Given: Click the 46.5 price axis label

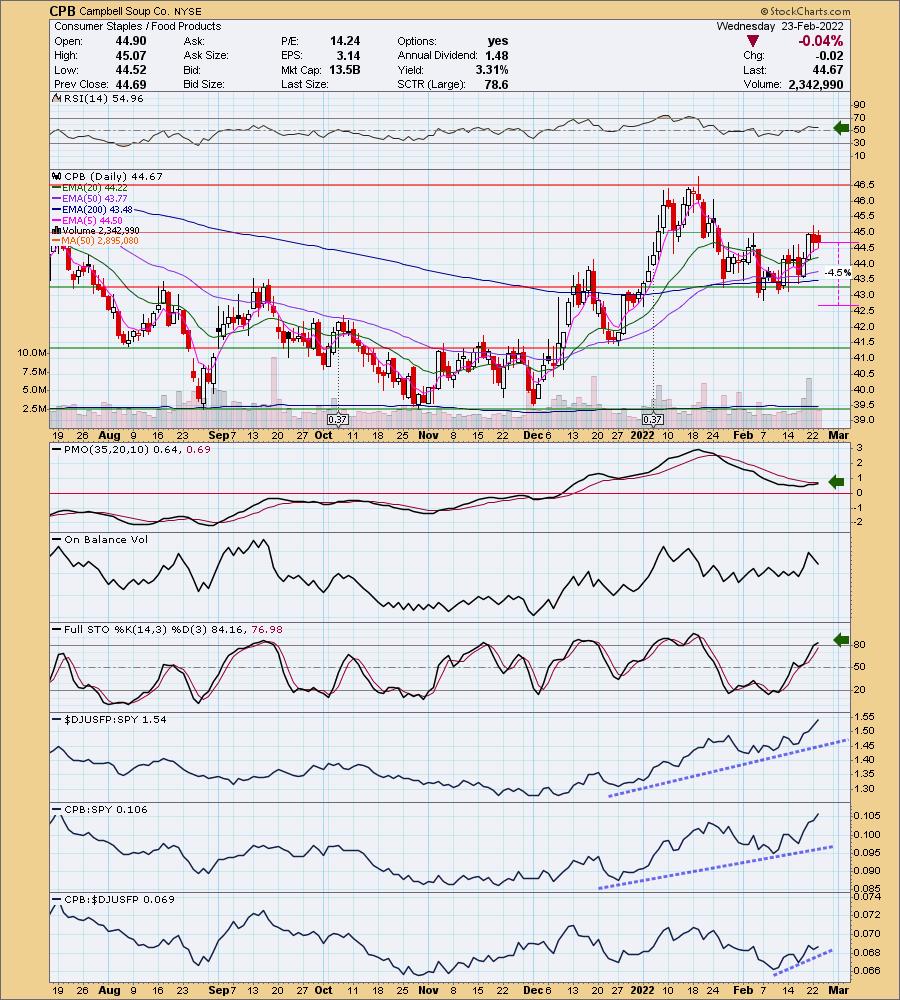Looking at the screenshot, I should pos(864,184).
